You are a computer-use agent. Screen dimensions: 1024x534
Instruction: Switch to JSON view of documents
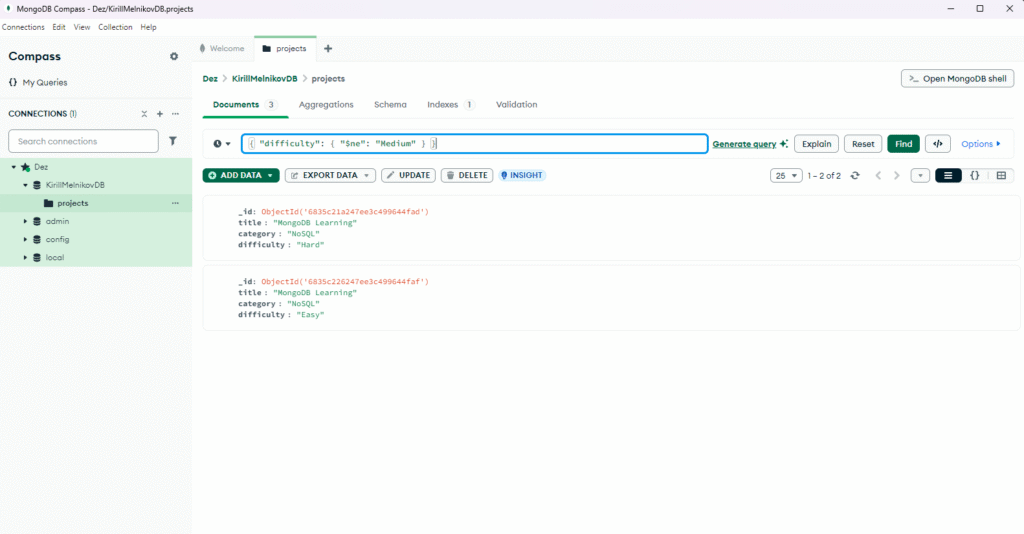(974, 176)
